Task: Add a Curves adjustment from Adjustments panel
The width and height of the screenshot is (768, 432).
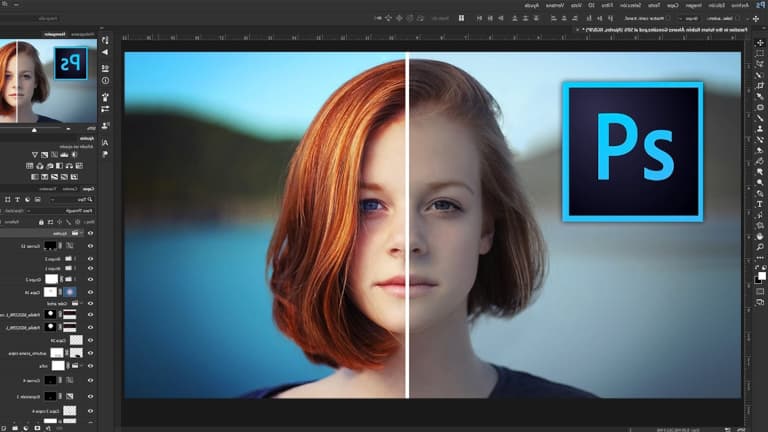Action: 54,155
